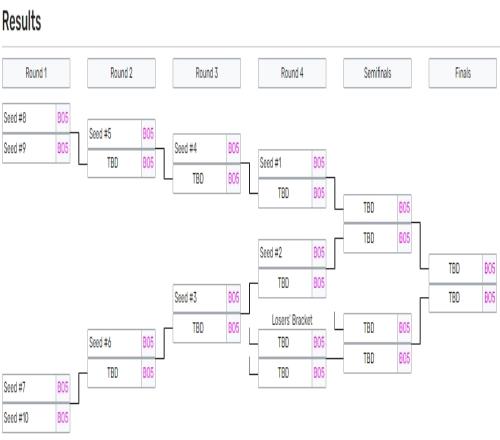
Task: Select the Seed #4 team slot
Action: click(x=207, y=149)
